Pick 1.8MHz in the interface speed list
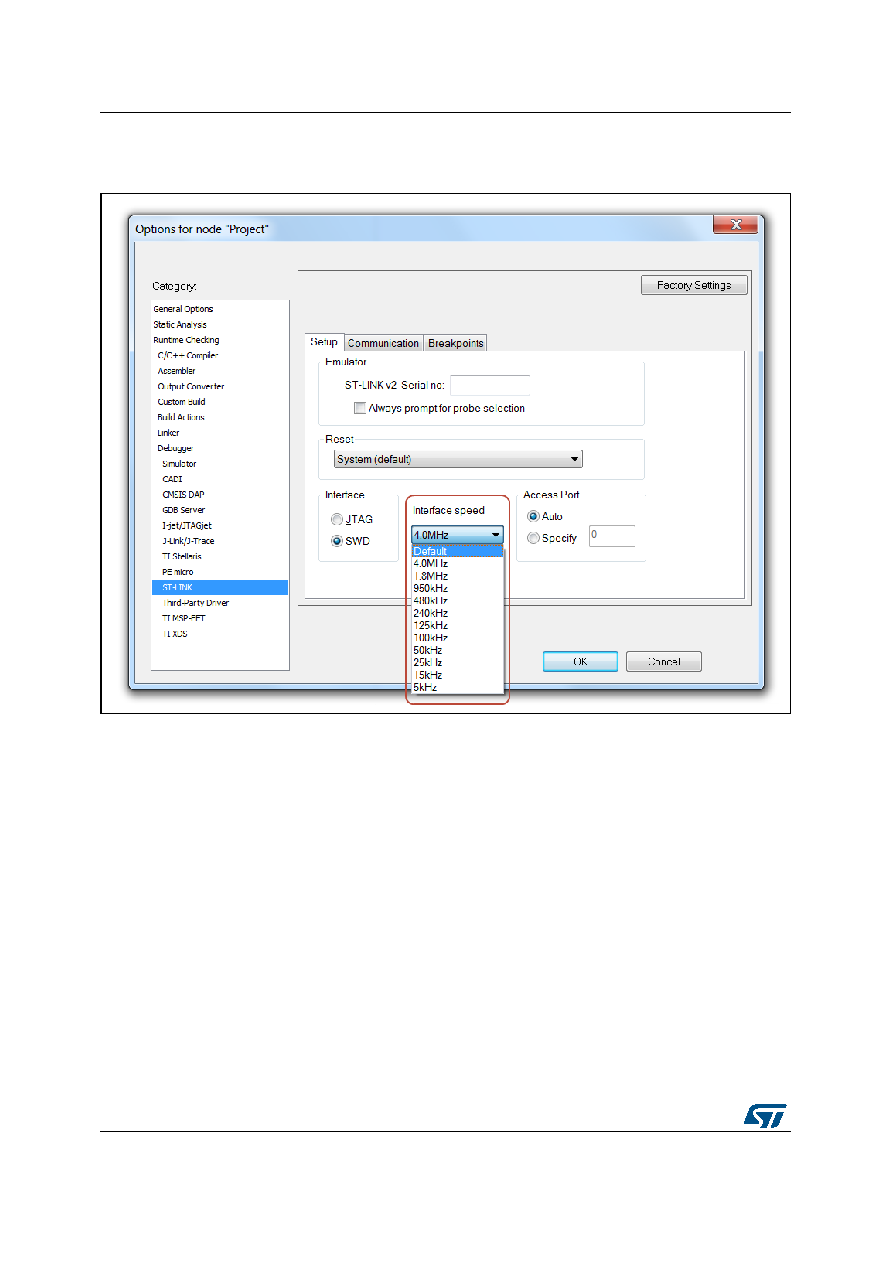This screenshot has height=1263, width=892. point(457,576)
